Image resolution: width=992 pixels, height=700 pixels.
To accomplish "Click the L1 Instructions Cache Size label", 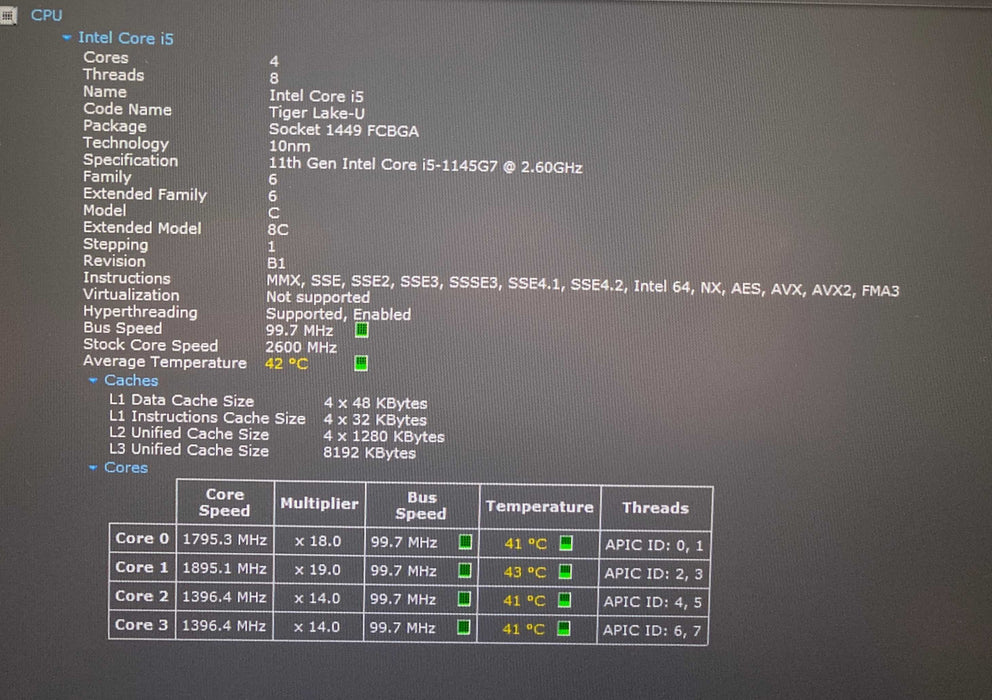I will (x=208, y=418).
